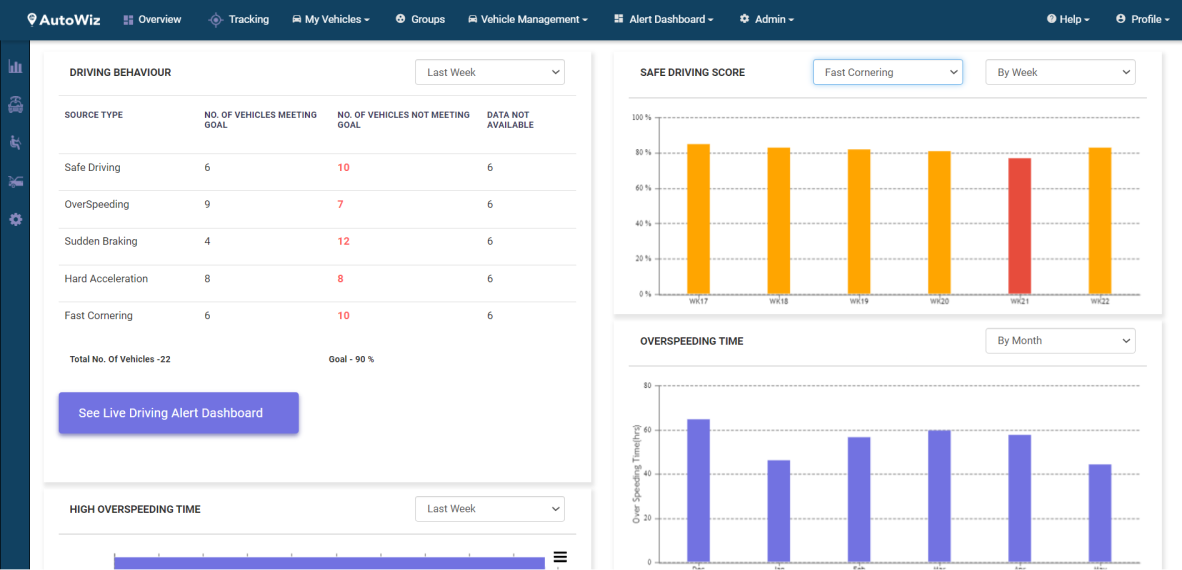This screenshot has height=570, width=1182.
Task: Go to Tracking in navigation bar
Action: tap(238, 19)
